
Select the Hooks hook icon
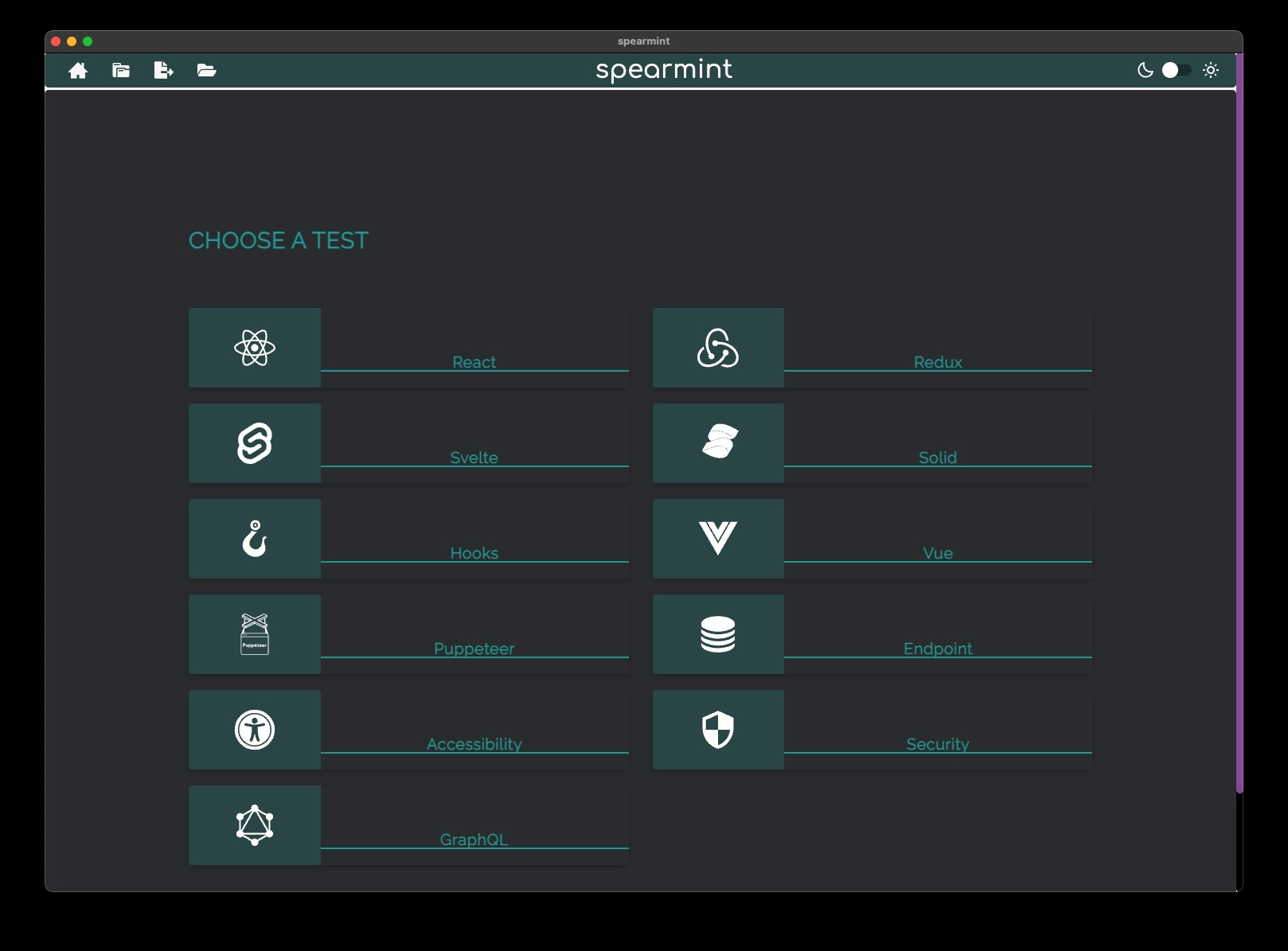pos(255,539)
